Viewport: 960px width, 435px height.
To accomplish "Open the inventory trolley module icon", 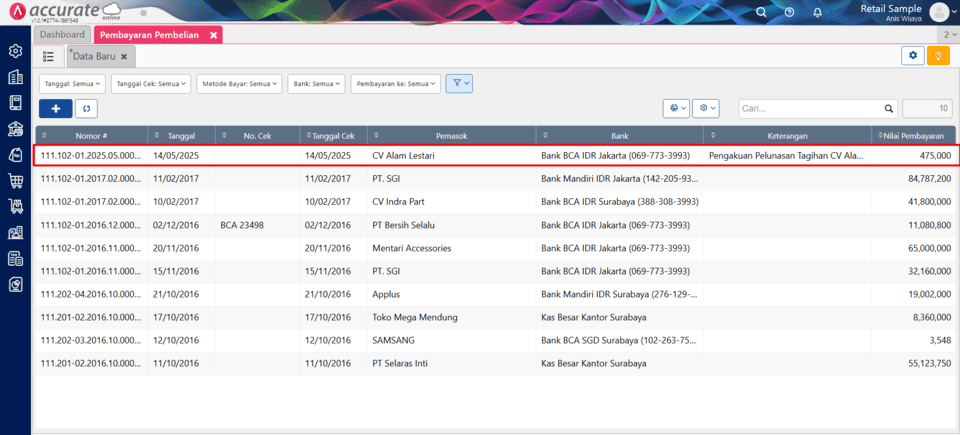I will coord(15,206).
